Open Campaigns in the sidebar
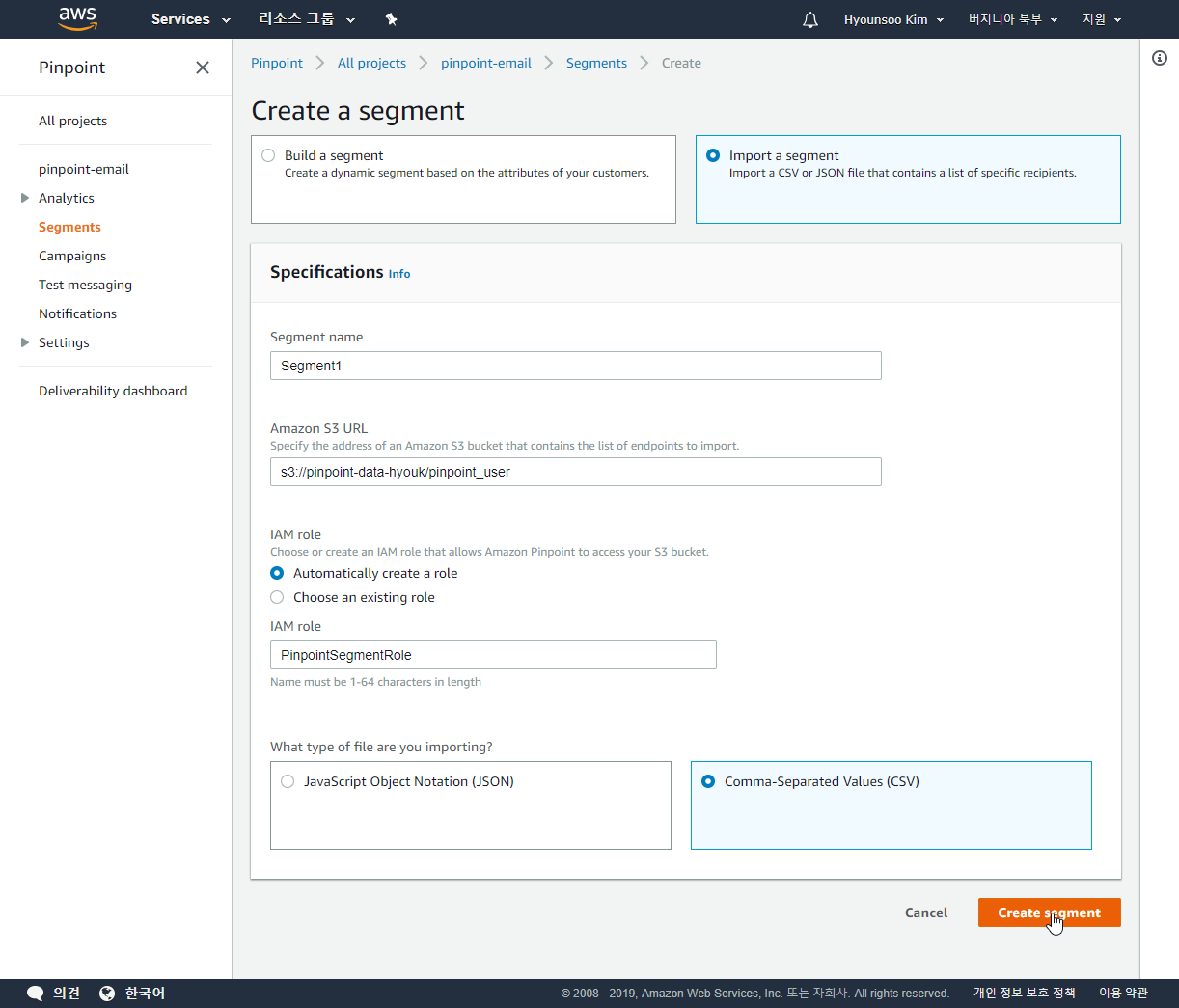 pos(72,256)
